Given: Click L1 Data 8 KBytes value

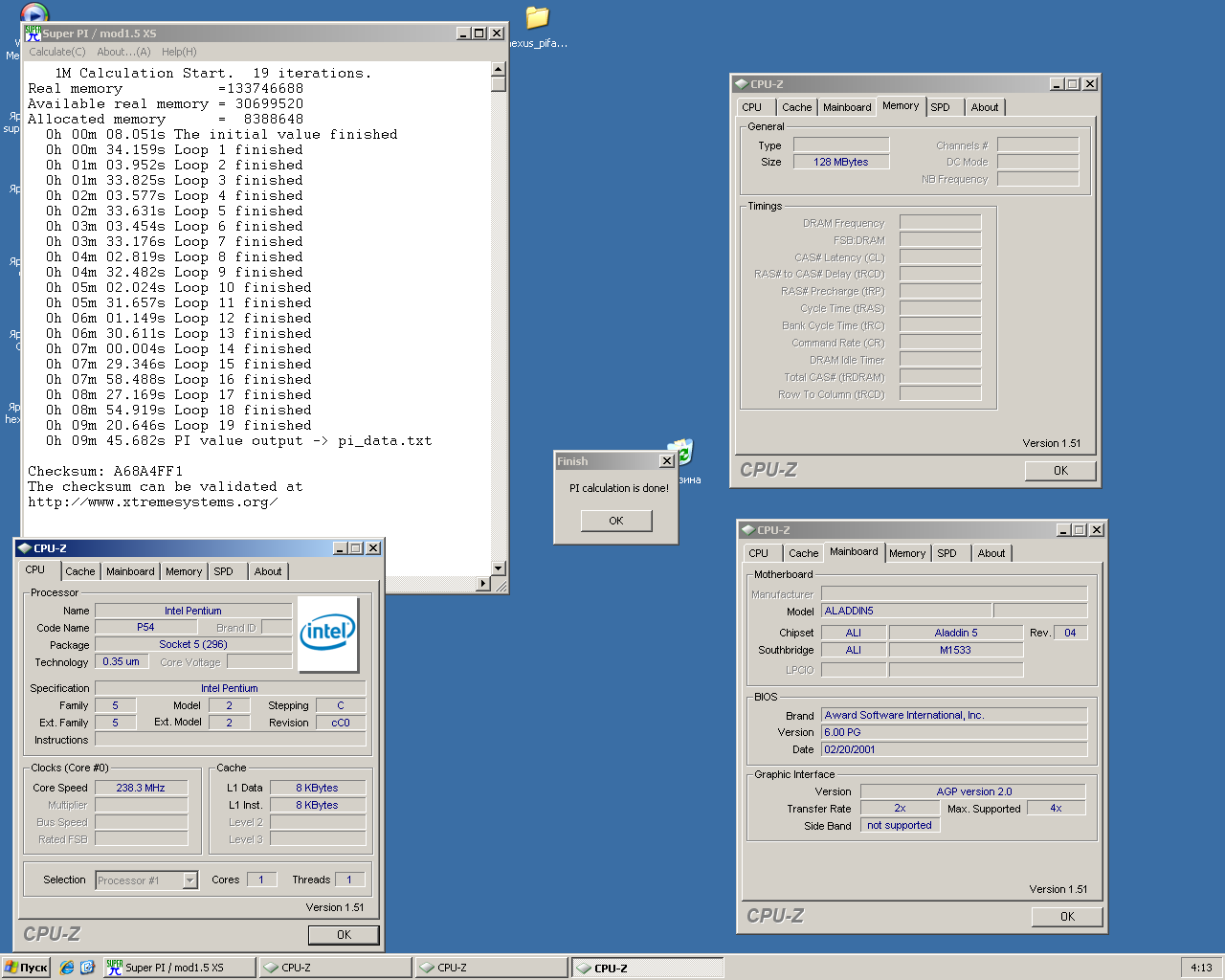Looking at the screenshot, I should 317,788.
